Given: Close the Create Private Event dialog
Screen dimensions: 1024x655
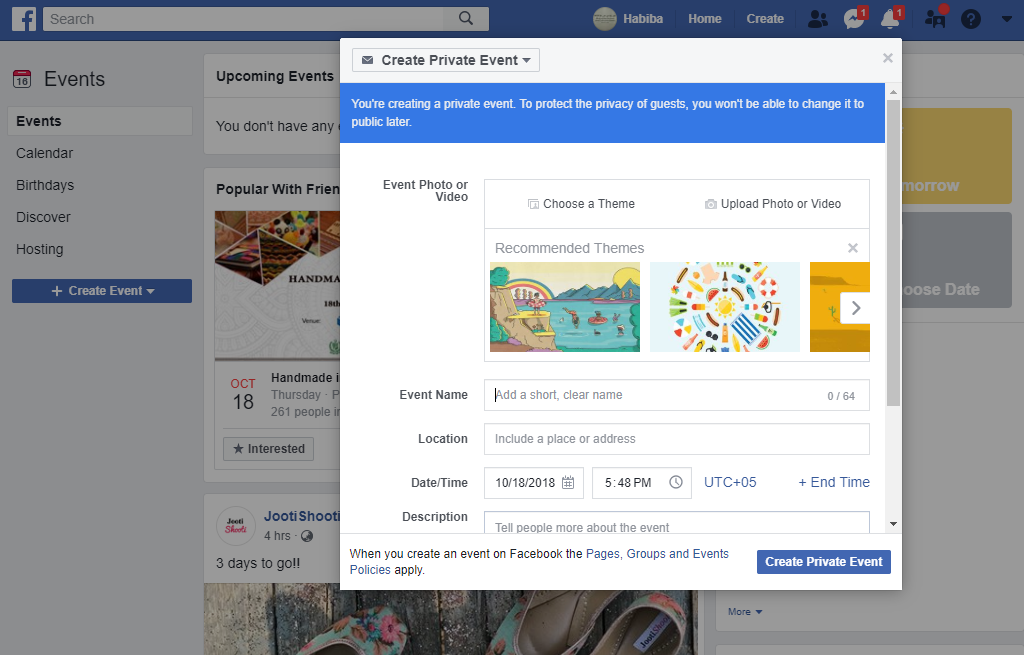Looking at the screenshot, I should (x=888, y=58).
